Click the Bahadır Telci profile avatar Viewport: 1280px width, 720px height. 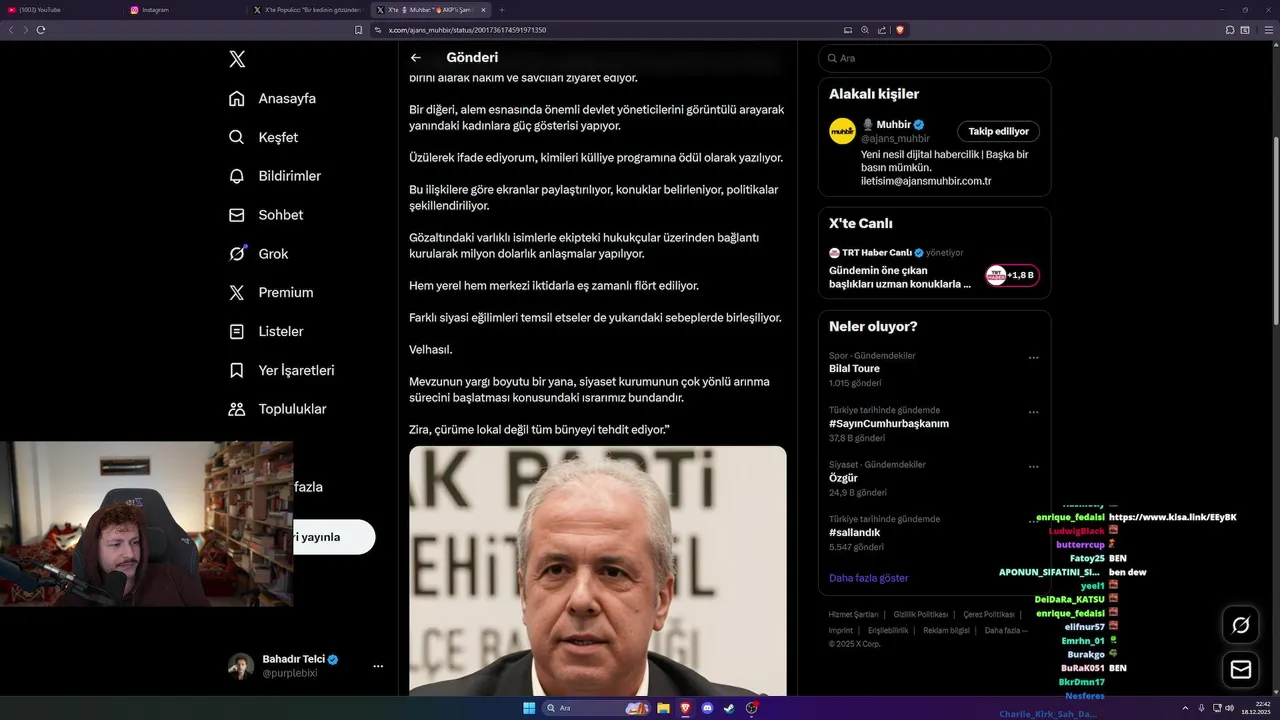[x=241, y=666]
